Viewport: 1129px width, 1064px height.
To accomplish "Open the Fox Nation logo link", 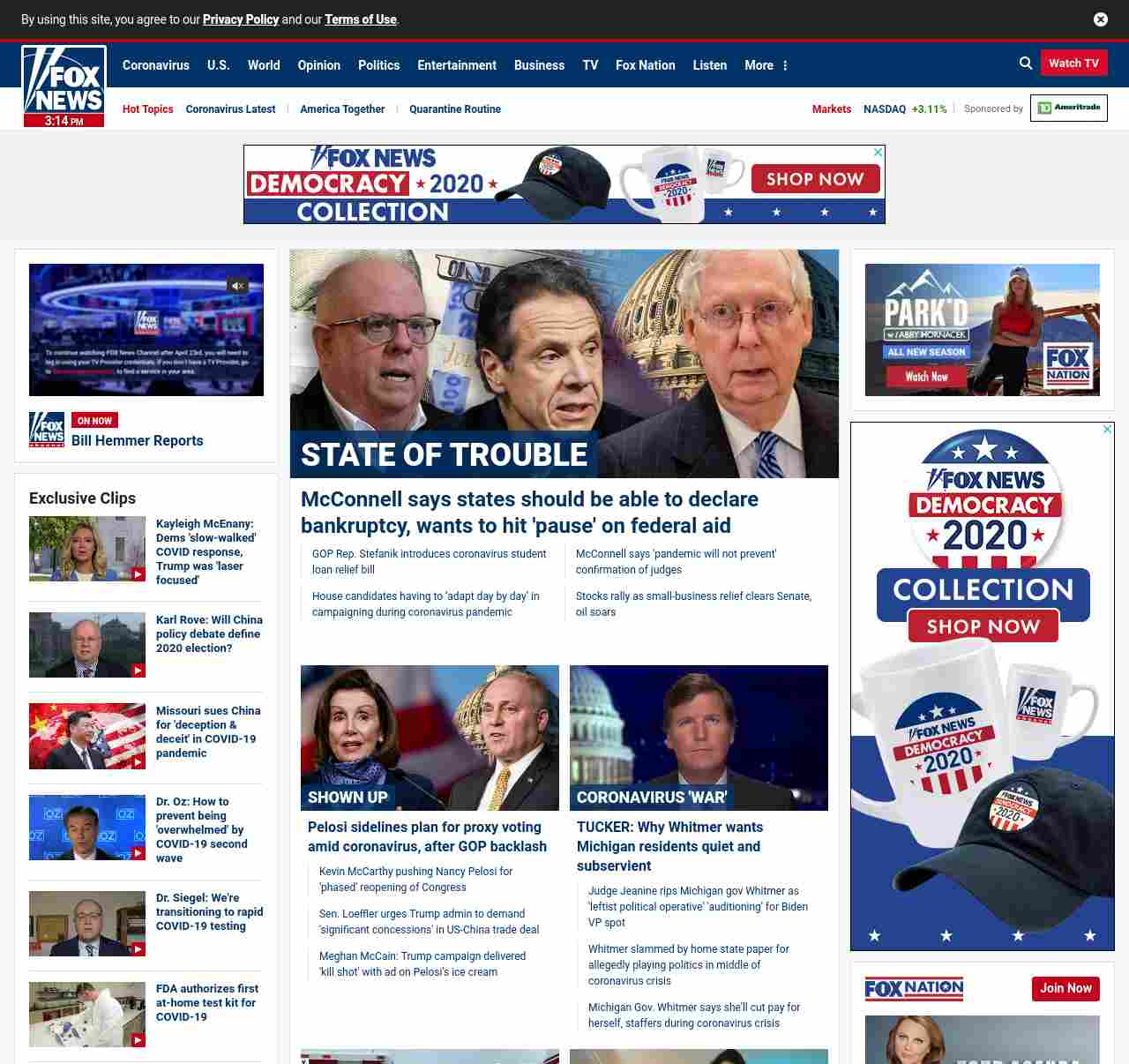I will click(914, 989).
